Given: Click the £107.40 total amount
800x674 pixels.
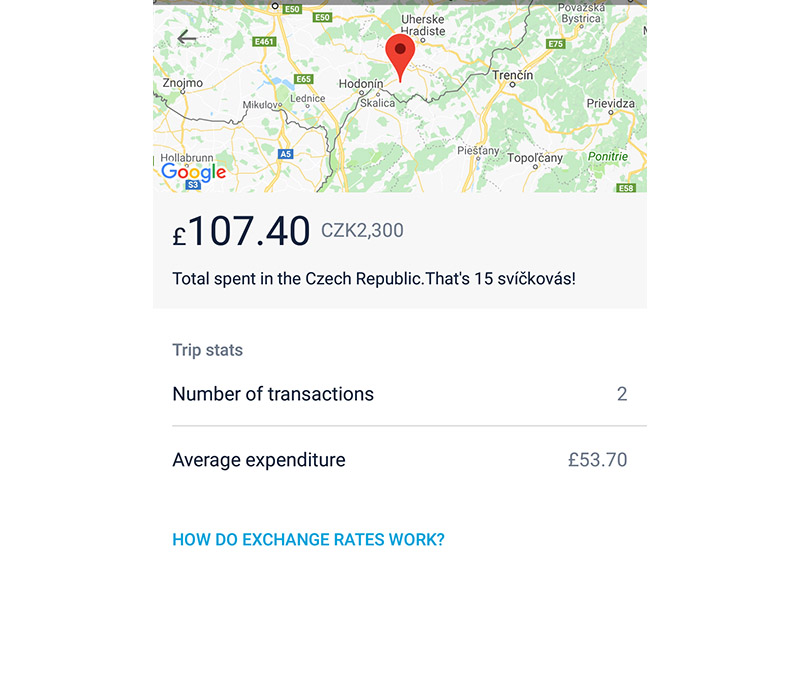Looking at the screenshot, I should [x=240, y=231].
